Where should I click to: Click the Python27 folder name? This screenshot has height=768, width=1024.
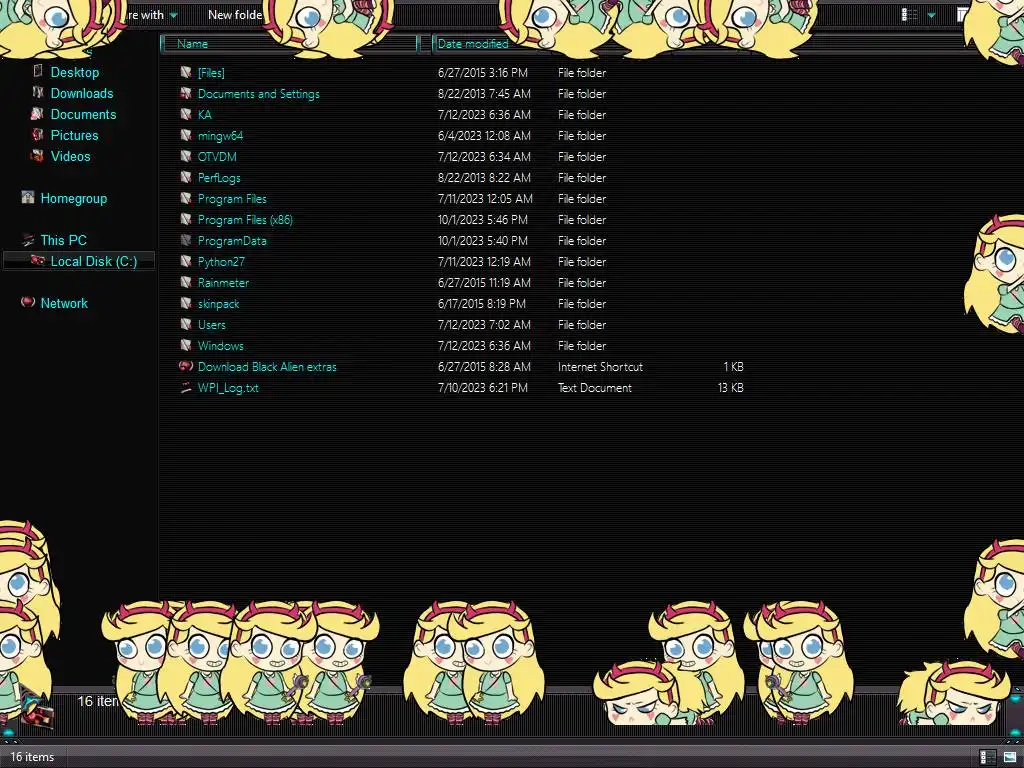(x=221, y=261)
